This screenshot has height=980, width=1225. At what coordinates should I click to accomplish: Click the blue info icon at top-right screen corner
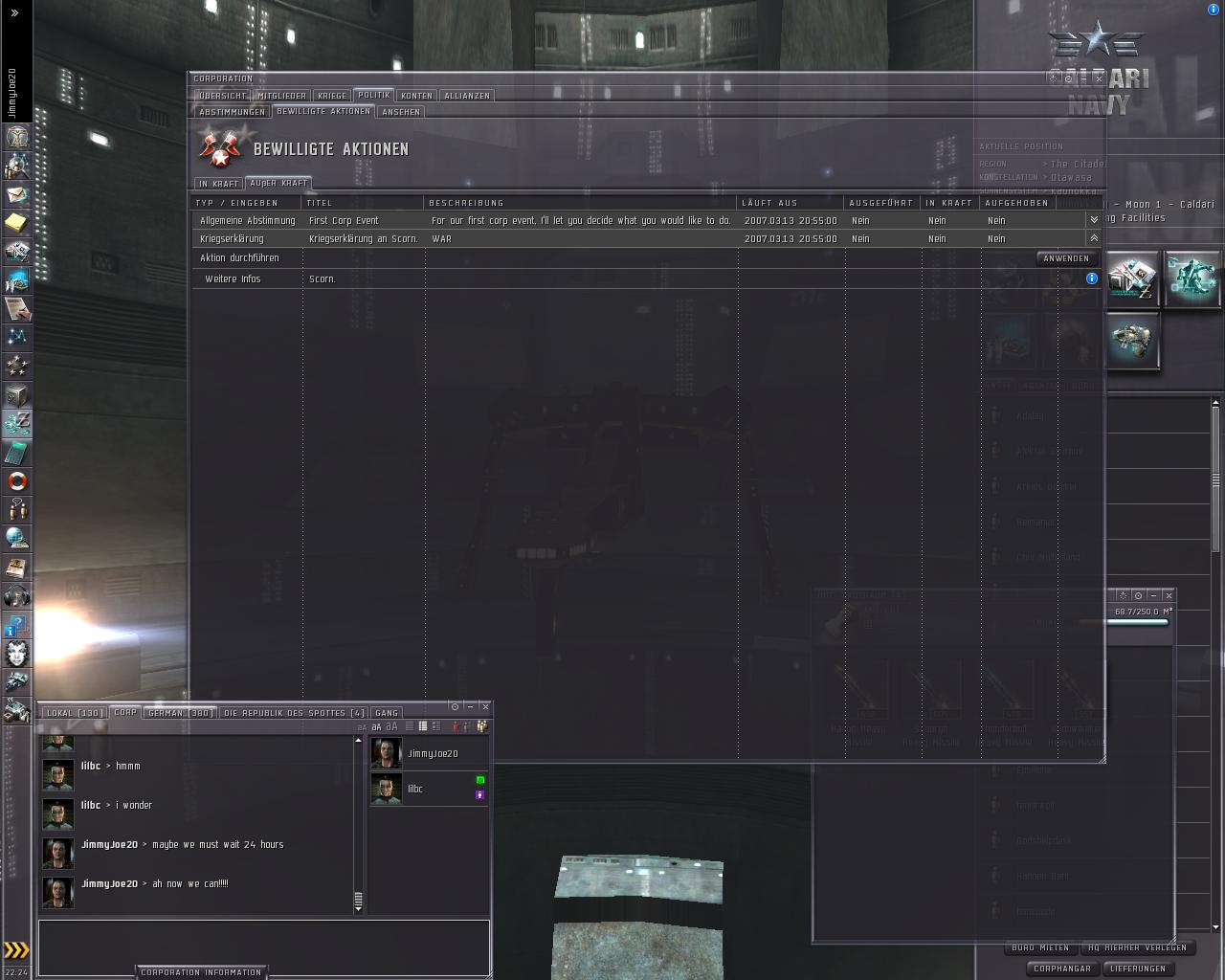point(1214,10)
